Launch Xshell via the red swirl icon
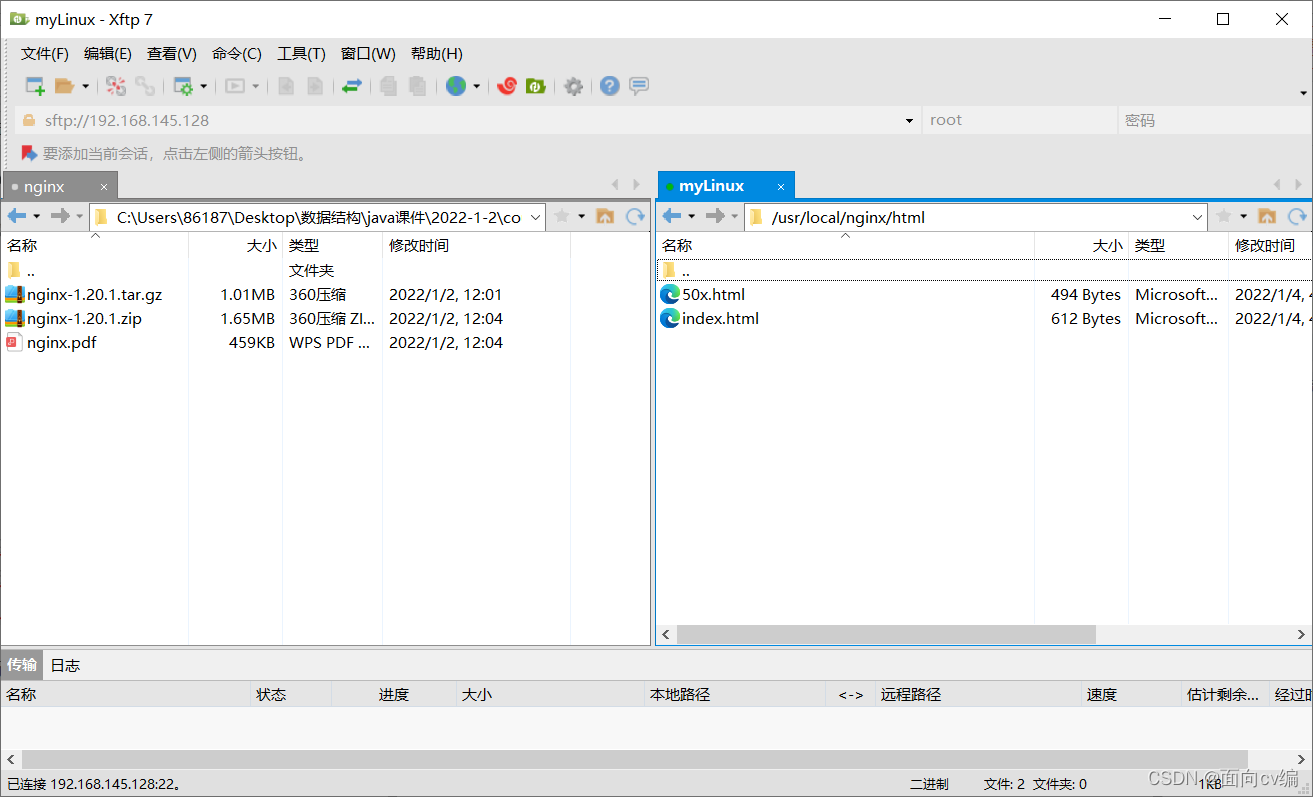Image resolution: width=1313 pixels, height=797 pixels. 507,86
